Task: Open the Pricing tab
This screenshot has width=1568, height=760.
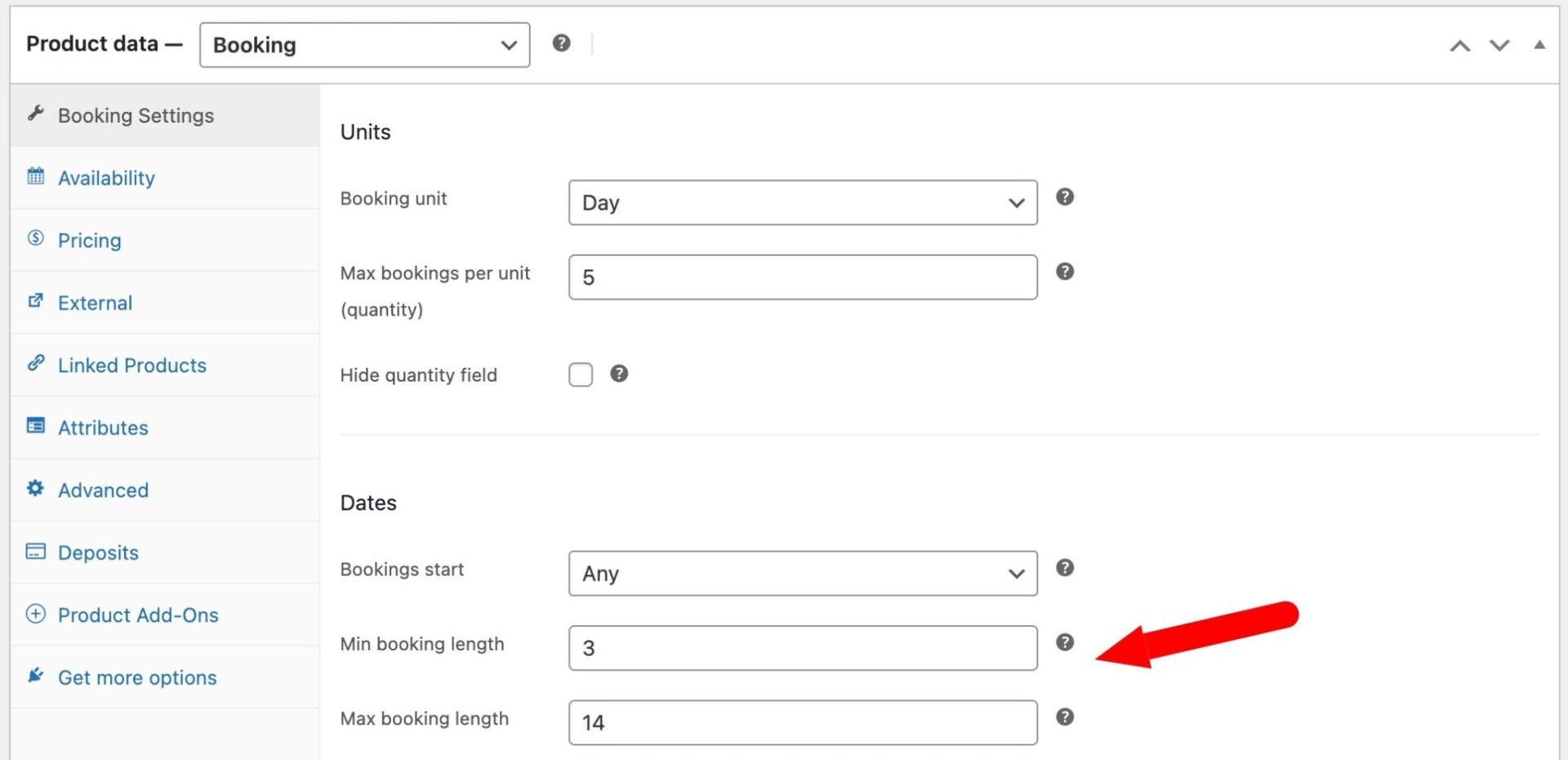Action: 90,240
